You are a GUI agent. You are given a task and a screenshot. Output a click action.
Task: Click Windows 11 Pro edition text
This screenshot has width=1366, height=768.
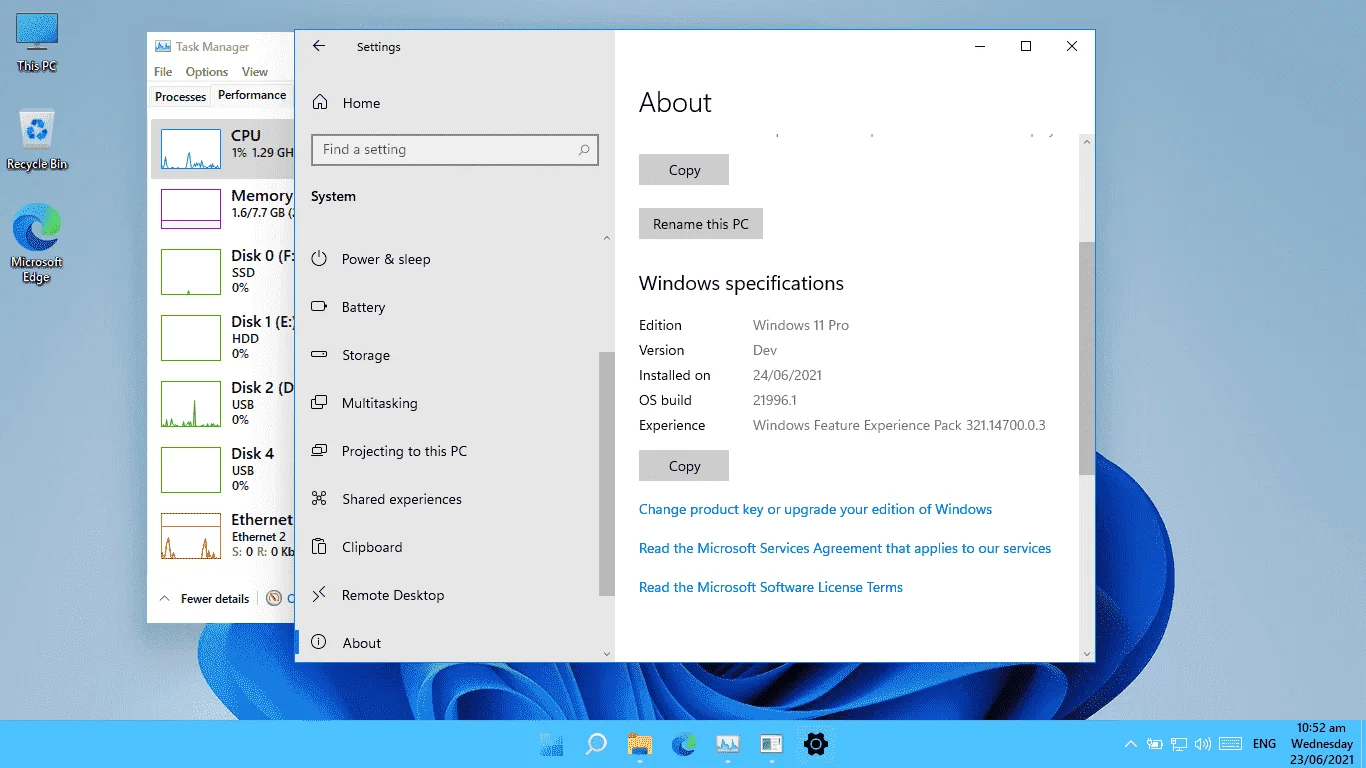pyautogui.click(x=801, y=325)
